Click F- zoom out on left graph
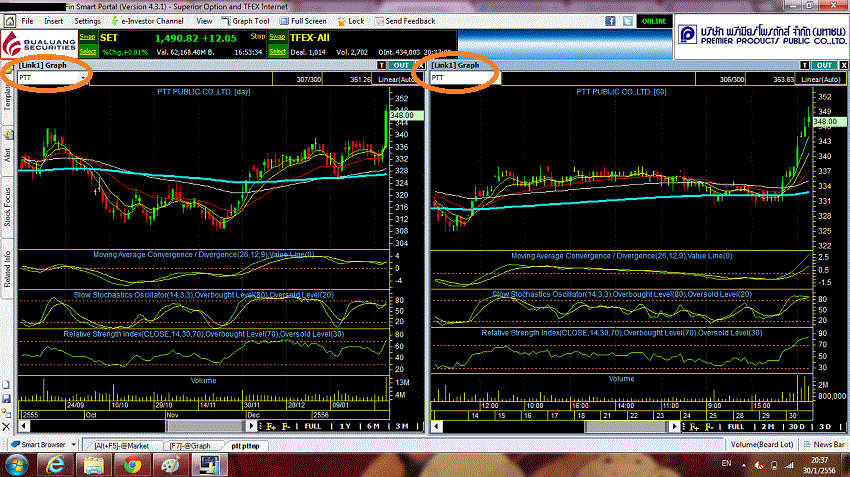This screenshot has width=850, height=477. (x=286, y=427)
